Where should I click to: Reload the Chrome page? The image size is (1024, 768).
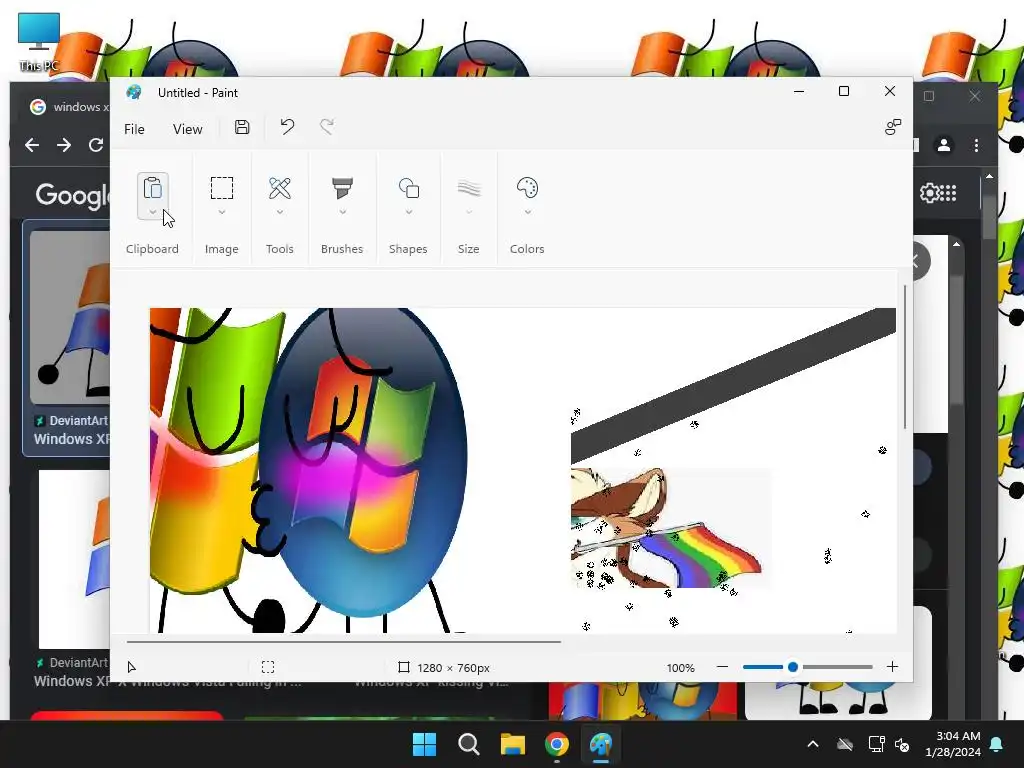tap(96, 145)
